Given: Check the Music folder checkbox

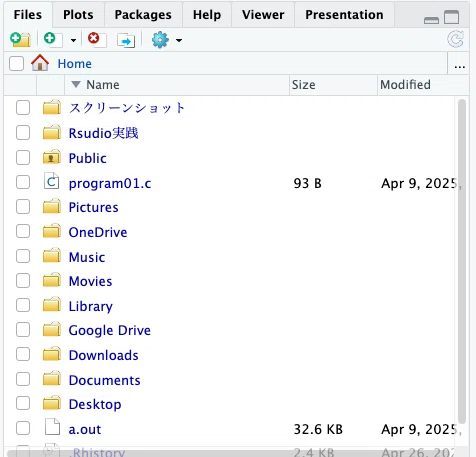Looking at the screenshot, I should [23, 256].
